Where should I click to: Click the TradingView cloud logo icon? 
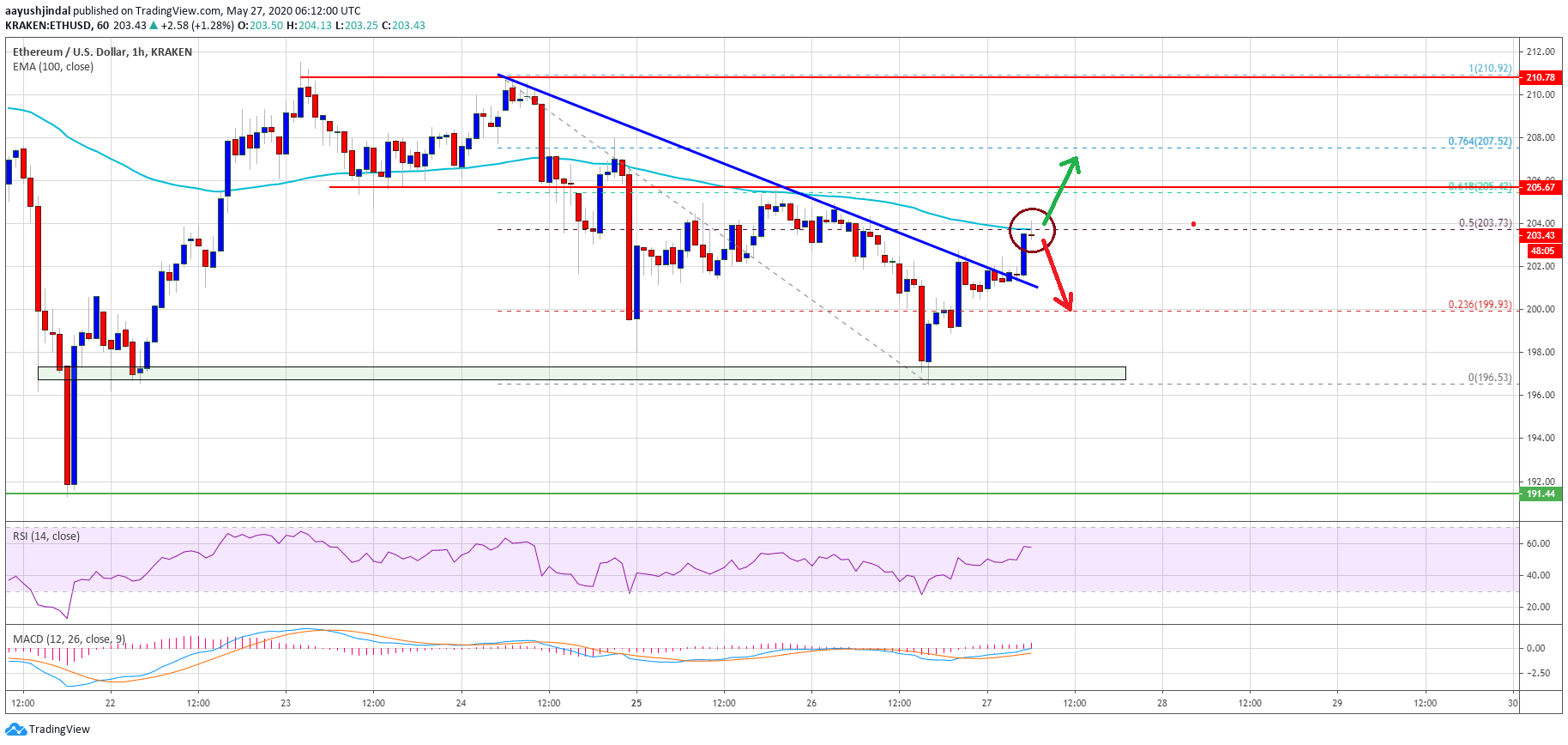coord(16,729)
